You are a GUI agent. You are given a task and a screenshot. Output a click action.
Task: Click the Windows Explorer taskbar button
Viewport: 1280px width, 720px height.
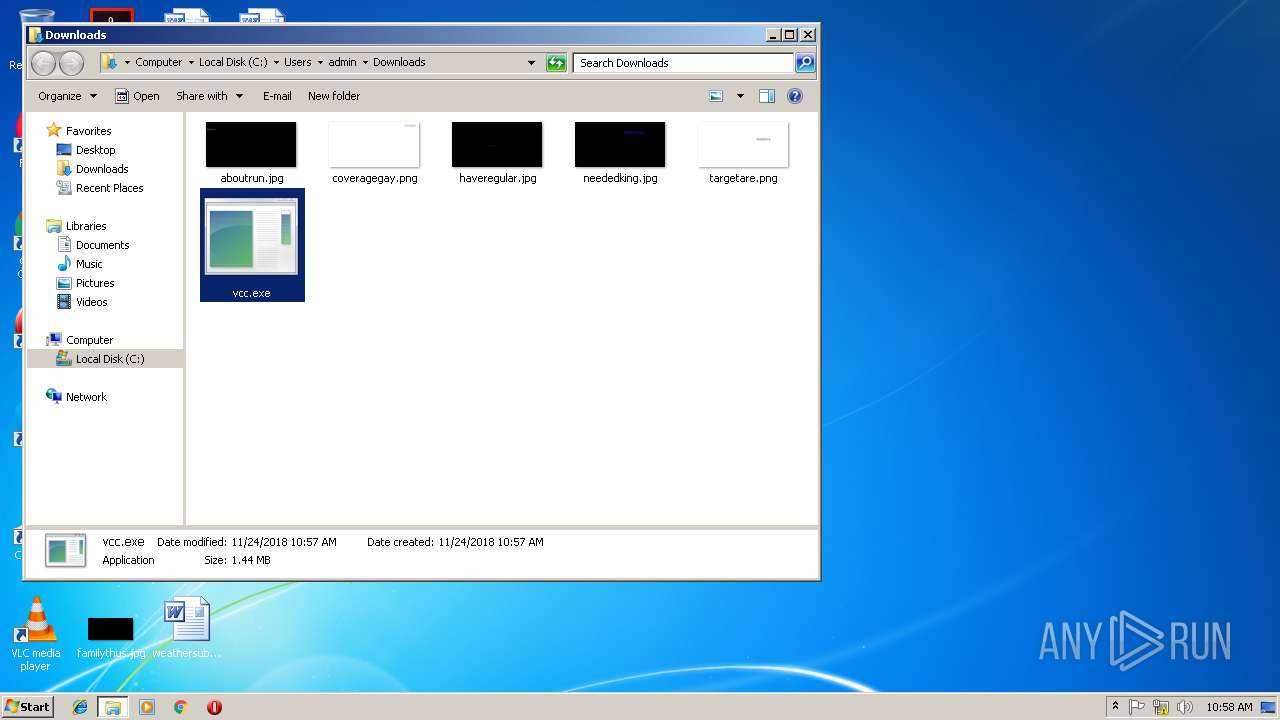point(113,707)
